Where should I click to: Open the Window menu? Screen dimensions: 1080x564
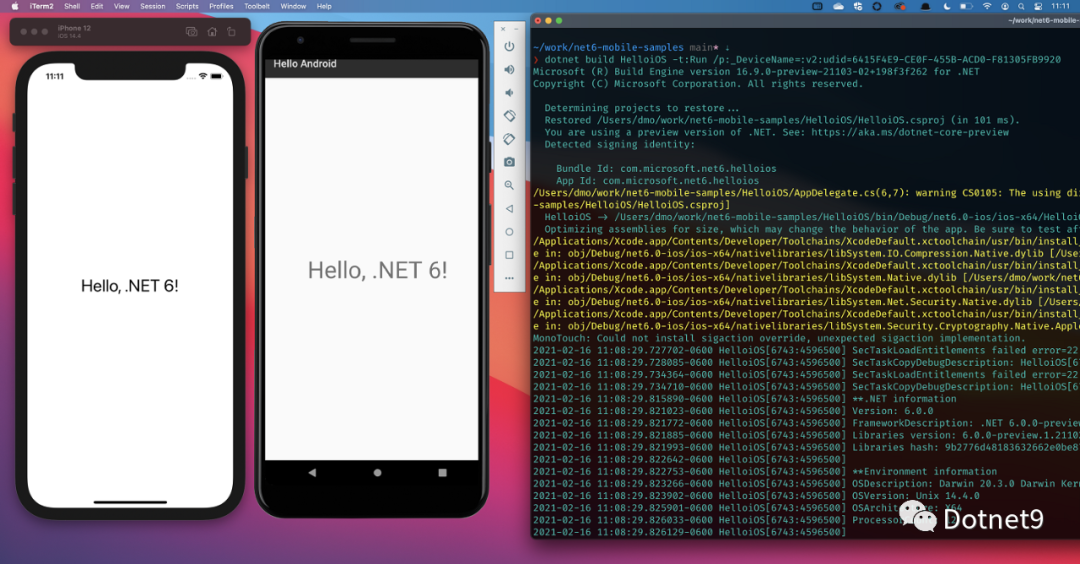[x=293, y=6]
